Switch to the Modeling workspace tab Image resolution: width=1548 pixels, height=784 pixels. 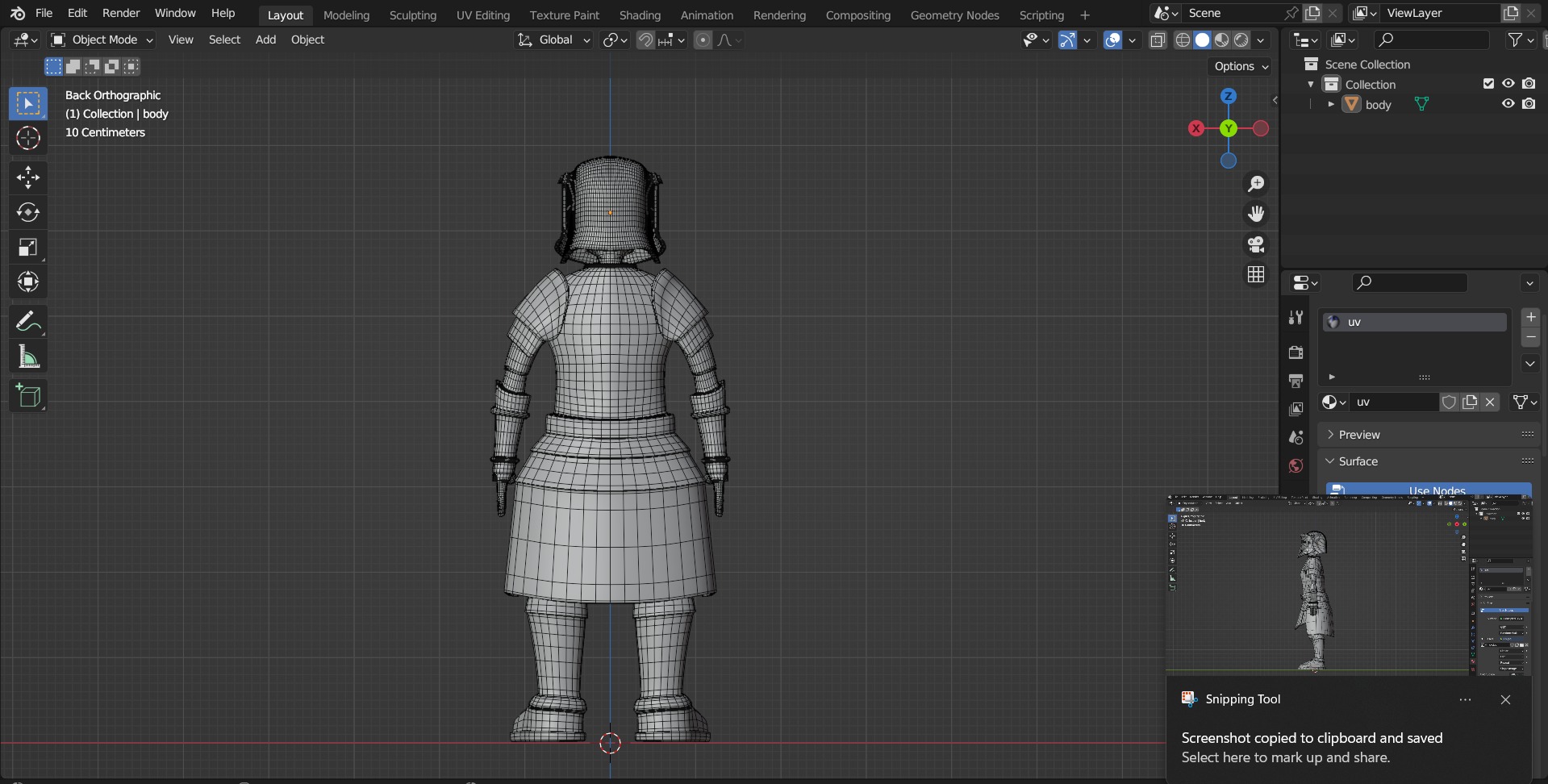pyautogui.click(x=346, y=15)
